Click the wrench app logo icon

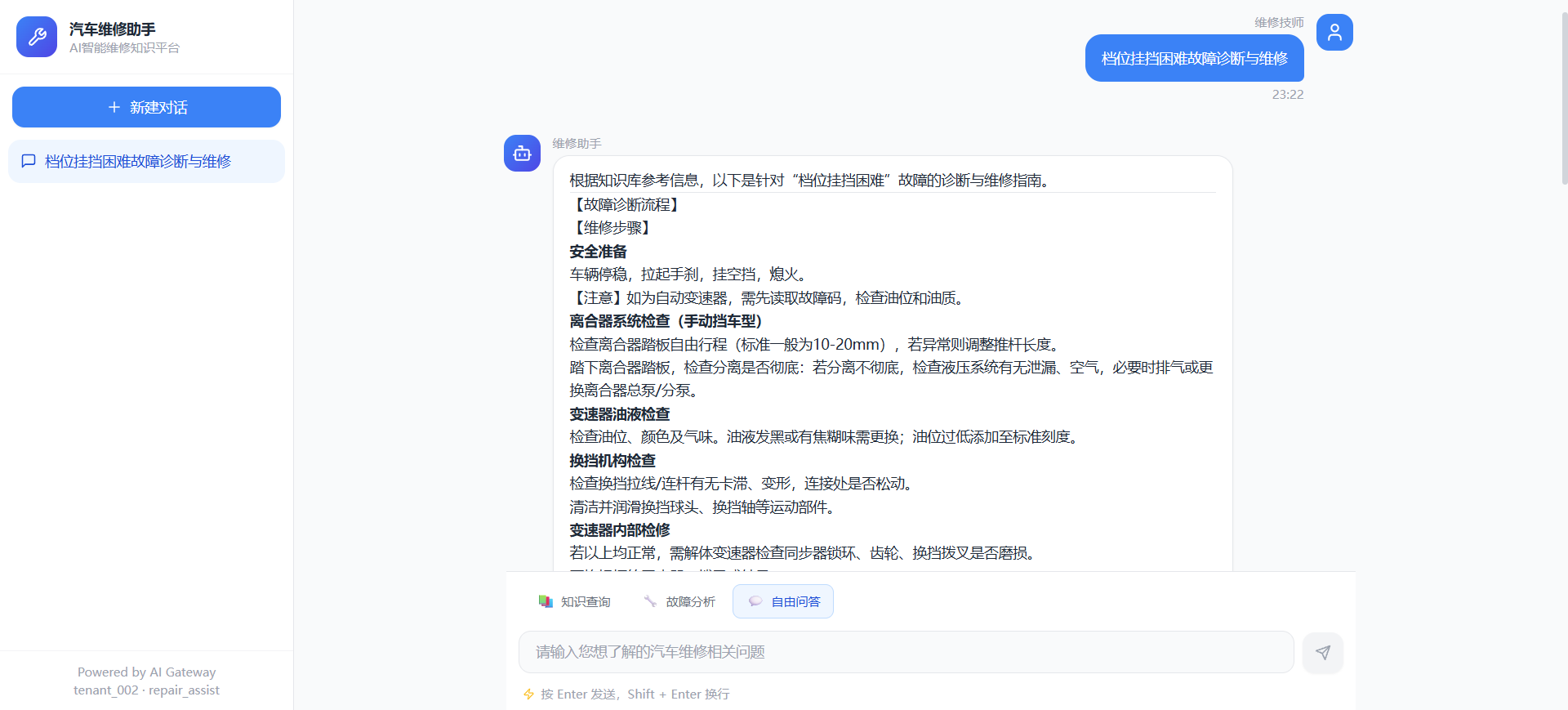37,37
